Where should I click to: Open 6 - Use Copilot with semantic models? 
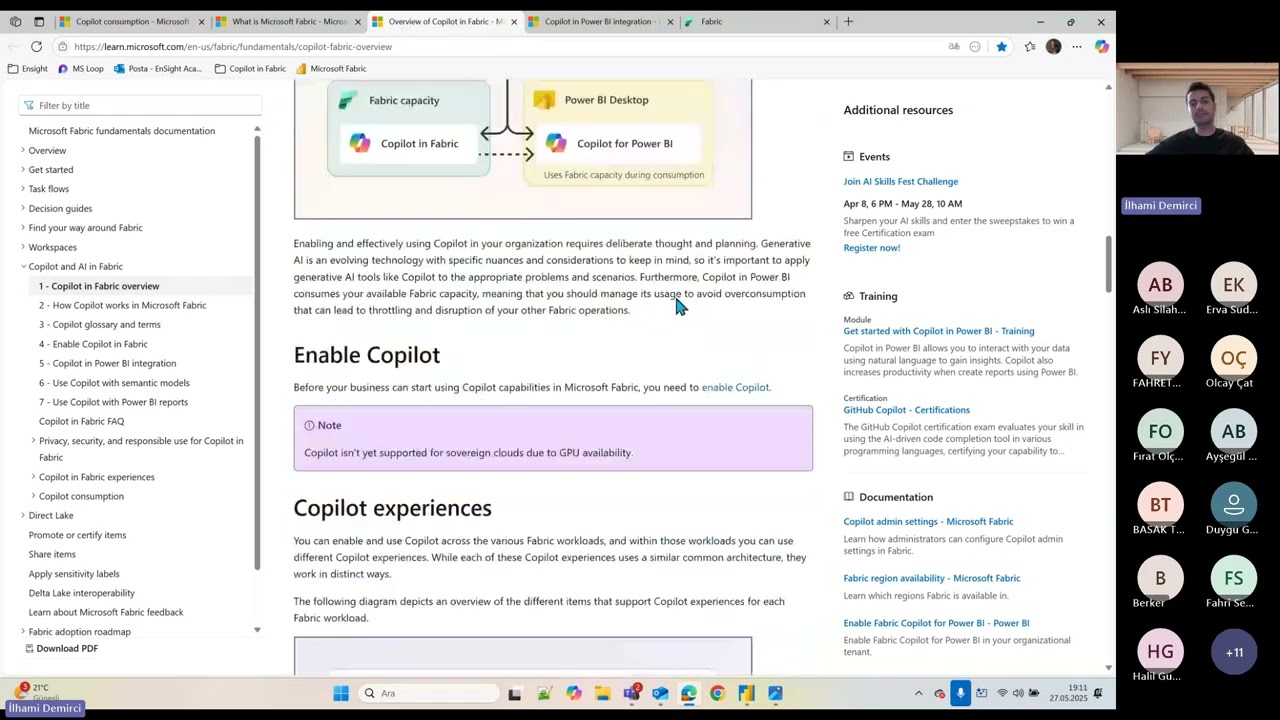(x=114, y=382)
